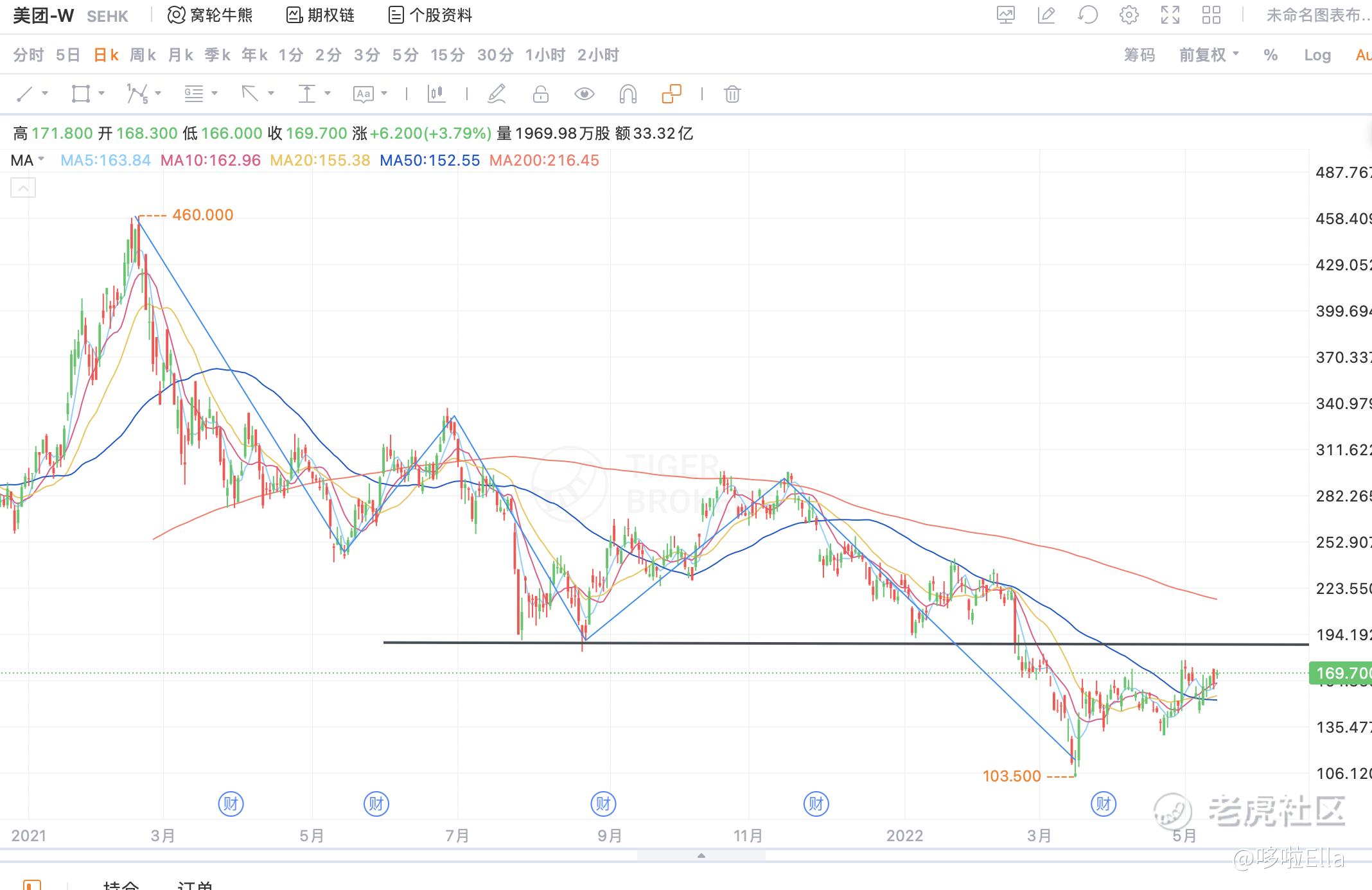Image resolution: width=1372 pixels, height=890 pixels.
Task: Select the trend line drawing tool
Action: tap(24, 94)
